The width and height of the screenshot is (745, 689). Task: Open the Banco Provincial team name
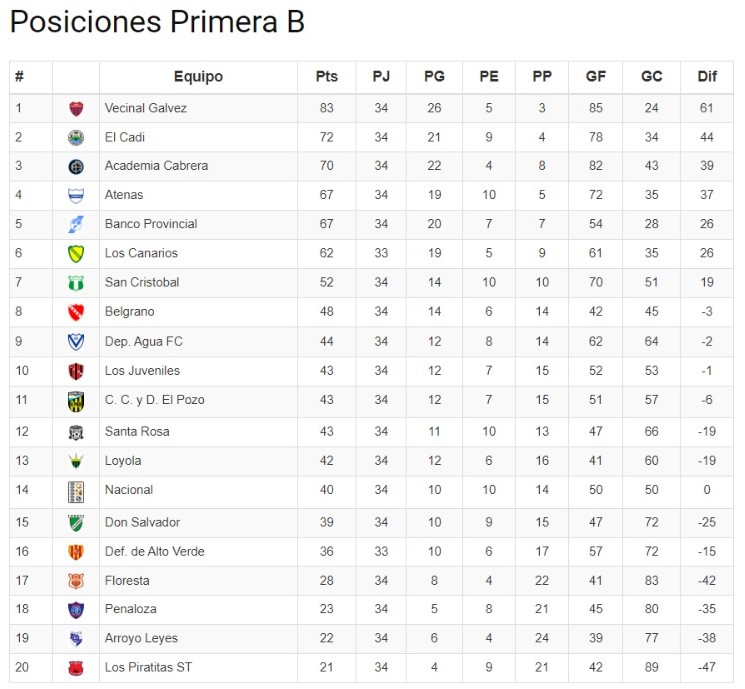[151, 224]
